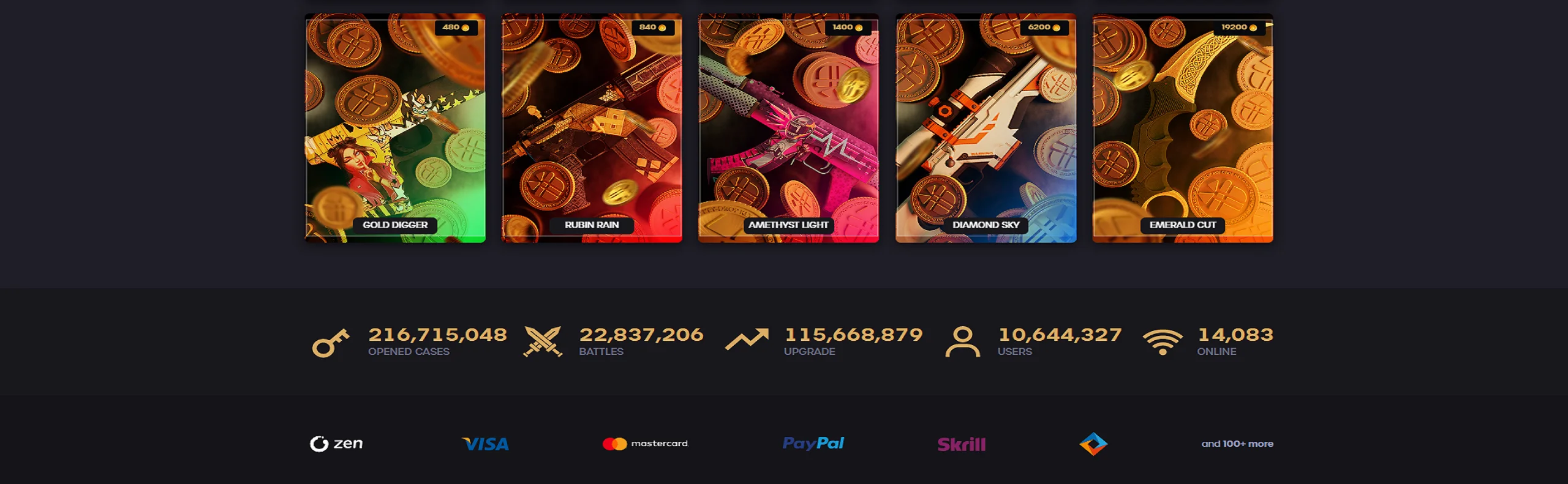The width and height of the screenshot is (1568, 484).
Task: Open the Emerald Cut case card
Action: pos(1183,128)
